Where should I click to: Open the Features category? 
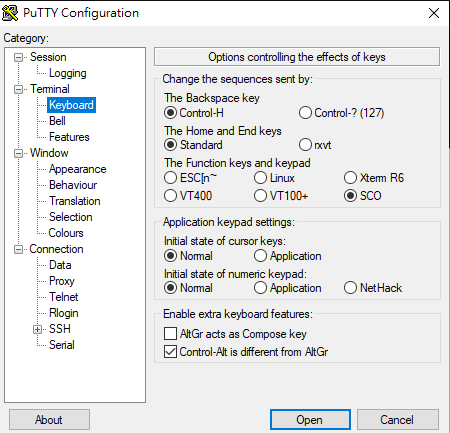pyautogui.click(x=69, y=137)
